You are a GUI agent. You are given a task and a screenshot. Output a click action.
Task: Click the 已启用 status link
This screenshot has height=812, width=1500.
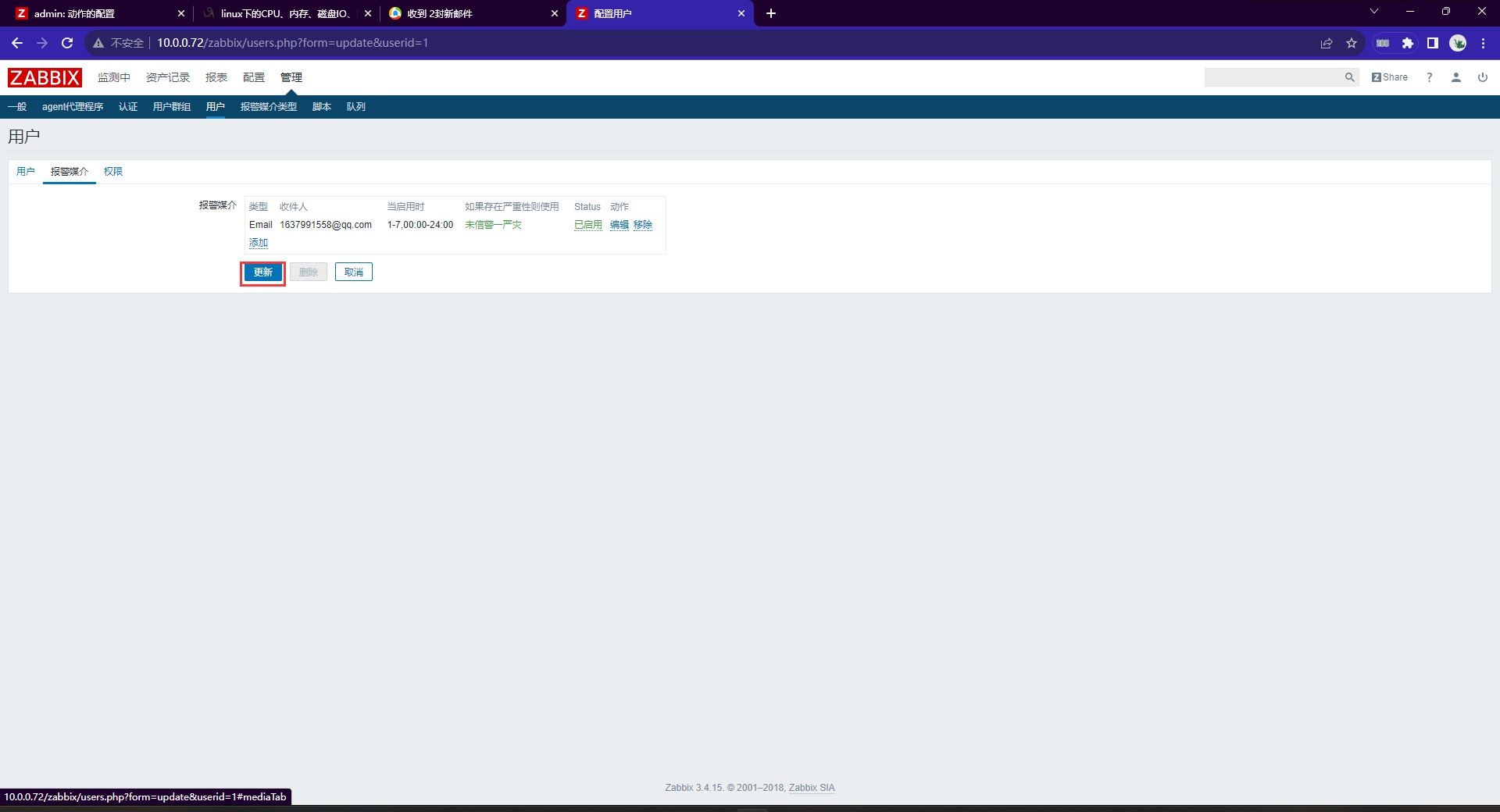[x=588, y=225]
